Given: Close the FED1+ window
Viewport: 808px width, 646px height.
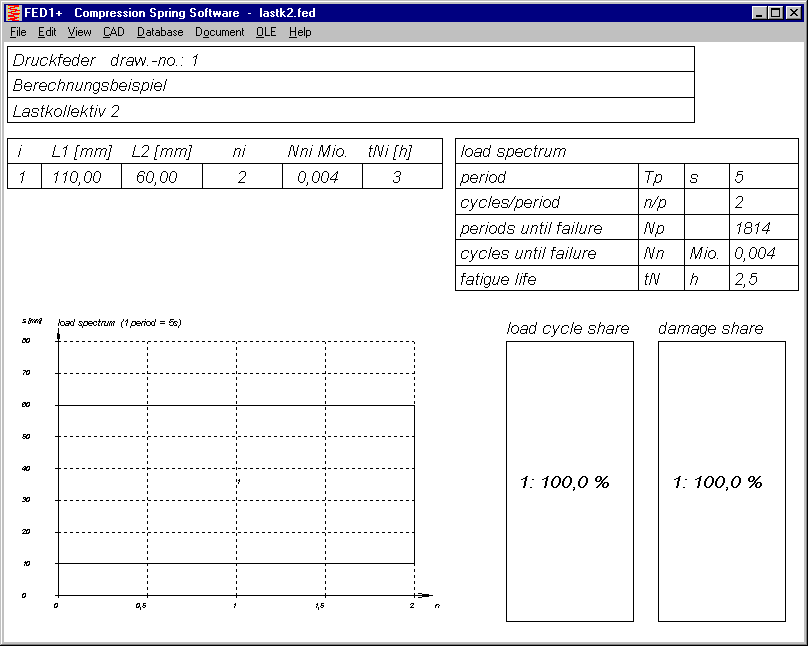Looking at the screenshot, I should pos(794,13).
